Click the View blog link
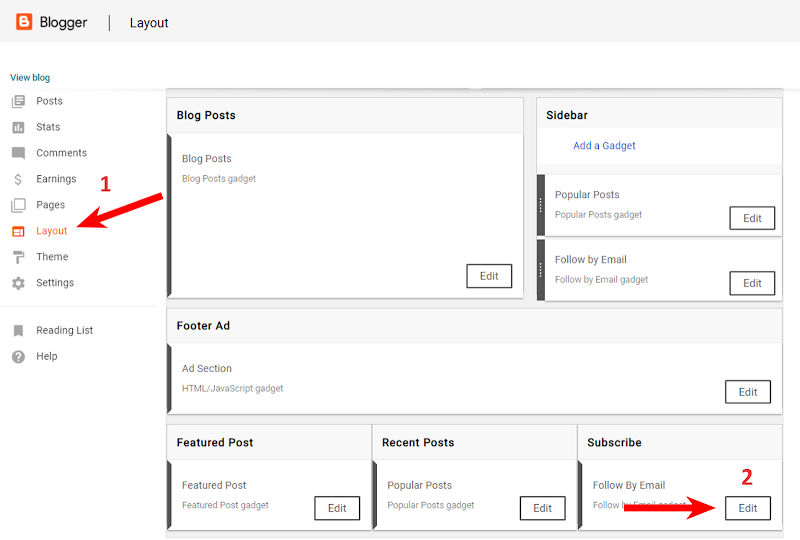This screenshot has width=800, height=540. pyautogui.click(x=30, y=78)
